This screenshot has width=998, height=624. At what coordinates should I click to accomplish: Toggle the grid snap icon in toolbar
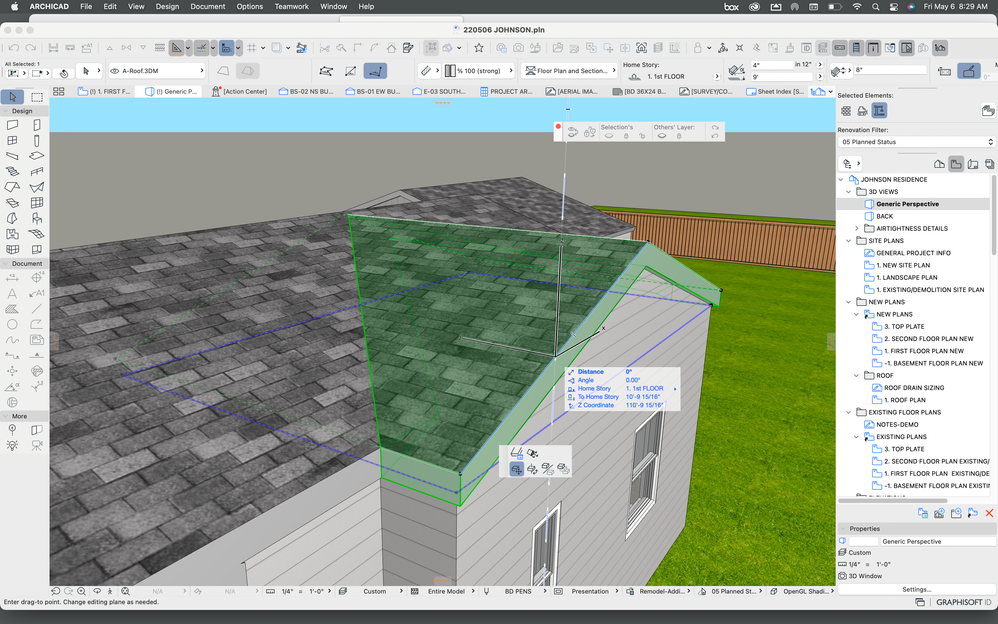[x=253, y=48]
